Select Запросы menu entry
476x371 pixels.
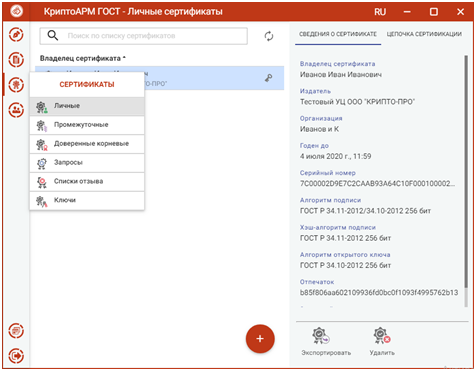pos(87,163)
